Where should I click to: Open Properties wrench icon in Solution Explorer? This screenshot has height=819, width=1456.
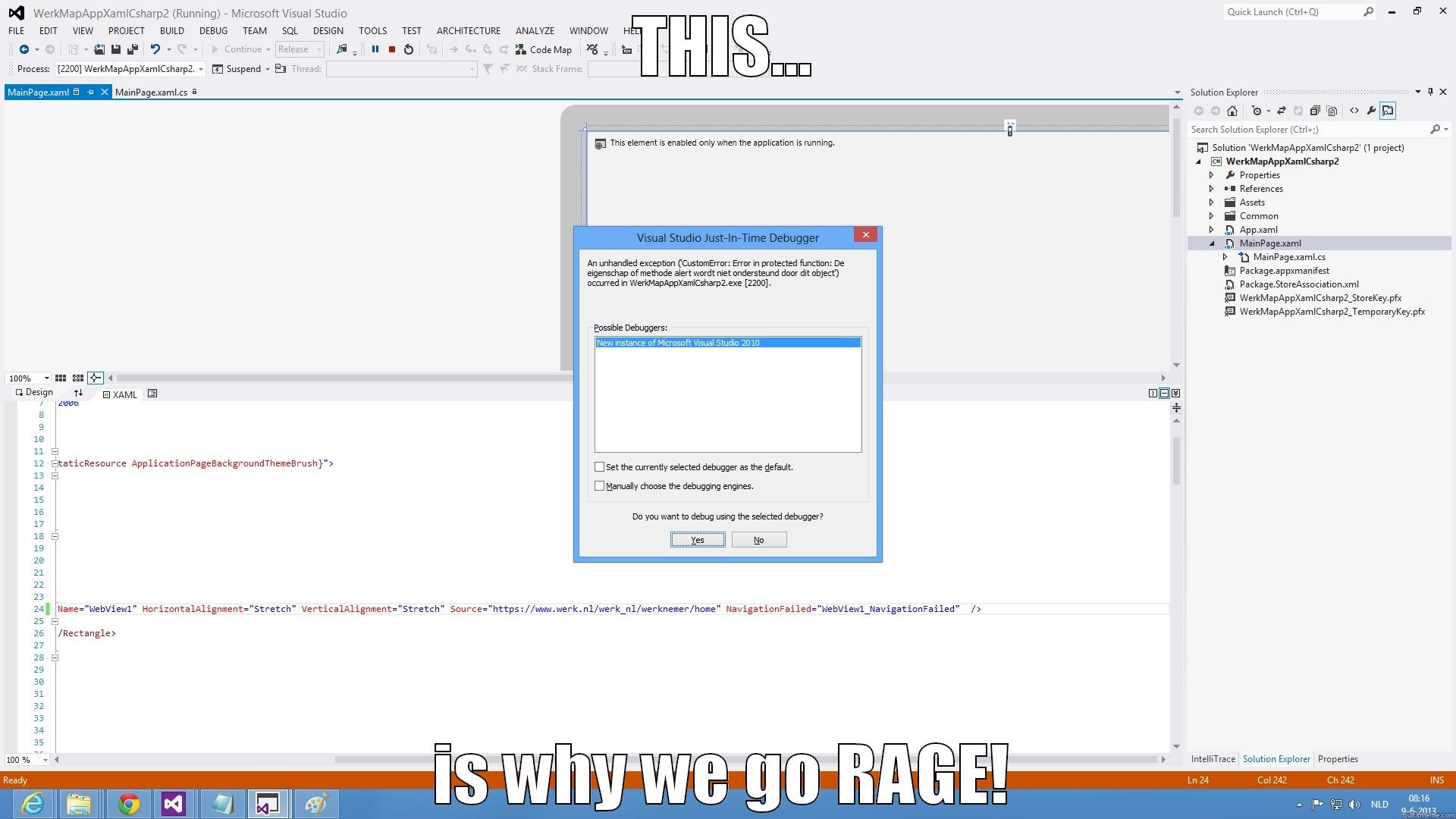click(1371, 111)
